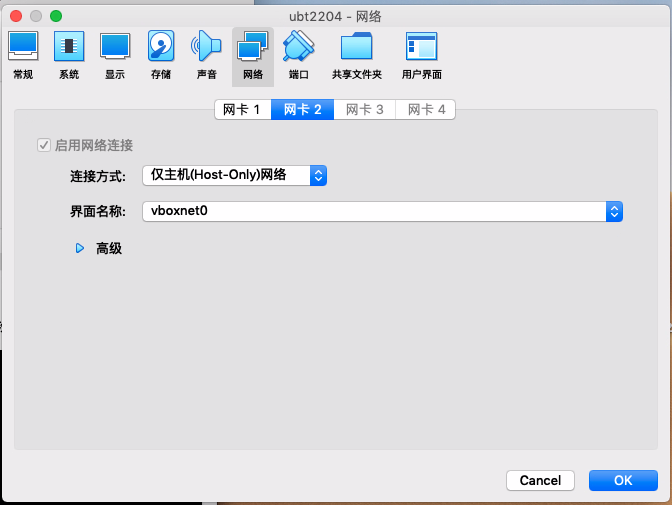The width and height of the screenshot is (672, 505).
Task: Switch to the 网卡 1 tab
Action: [x=242, y=110]
